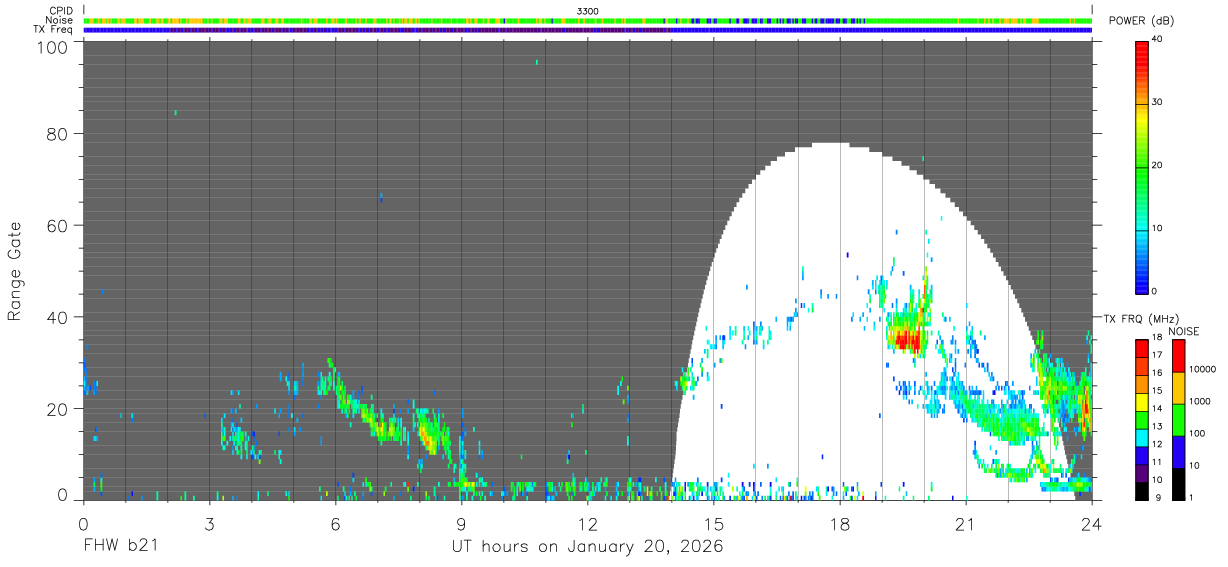Click the x-axis hour label '6'

click(335, 523)
